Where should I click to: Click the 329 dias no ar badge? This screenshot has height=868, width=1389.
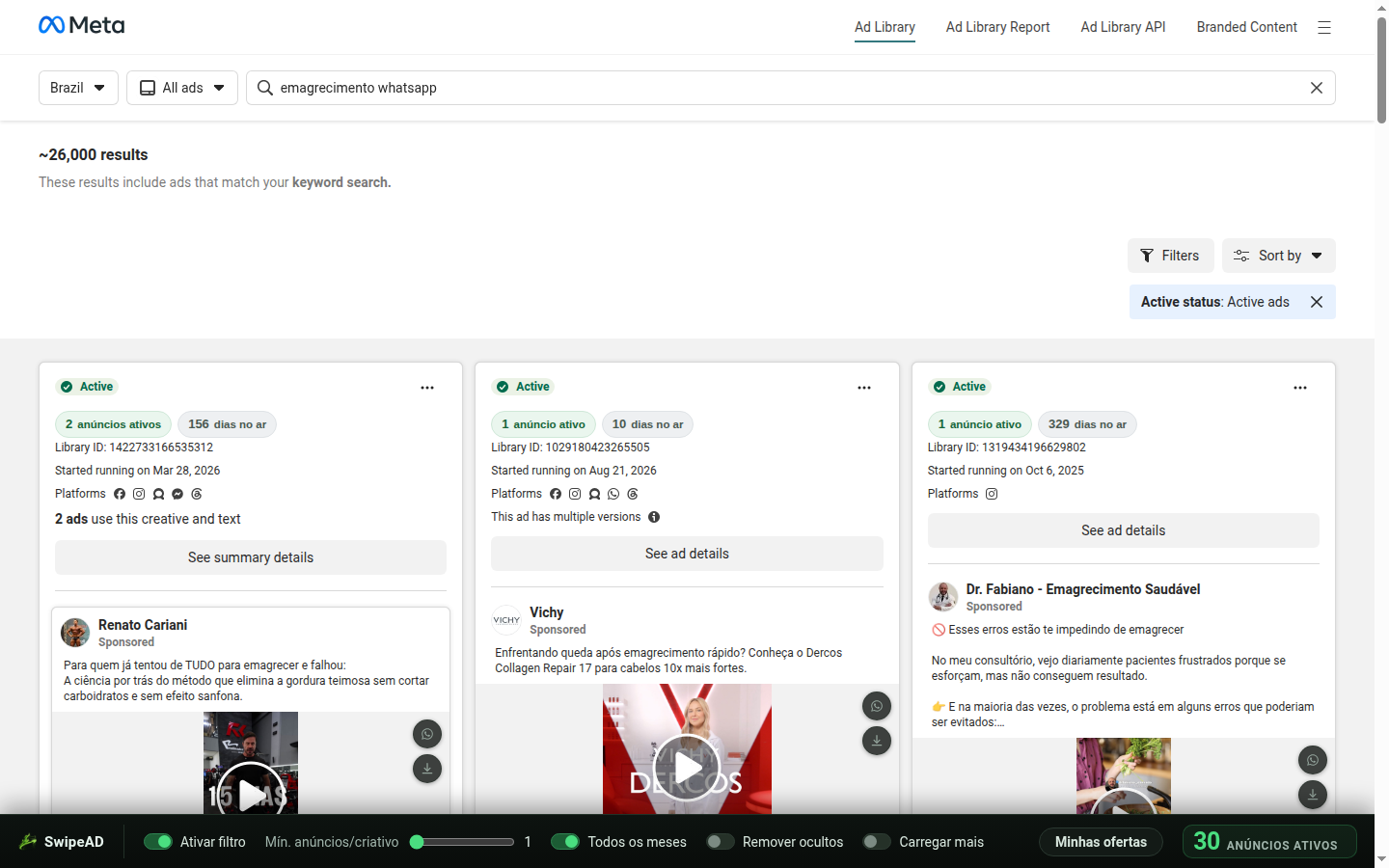coord(1087,424)
